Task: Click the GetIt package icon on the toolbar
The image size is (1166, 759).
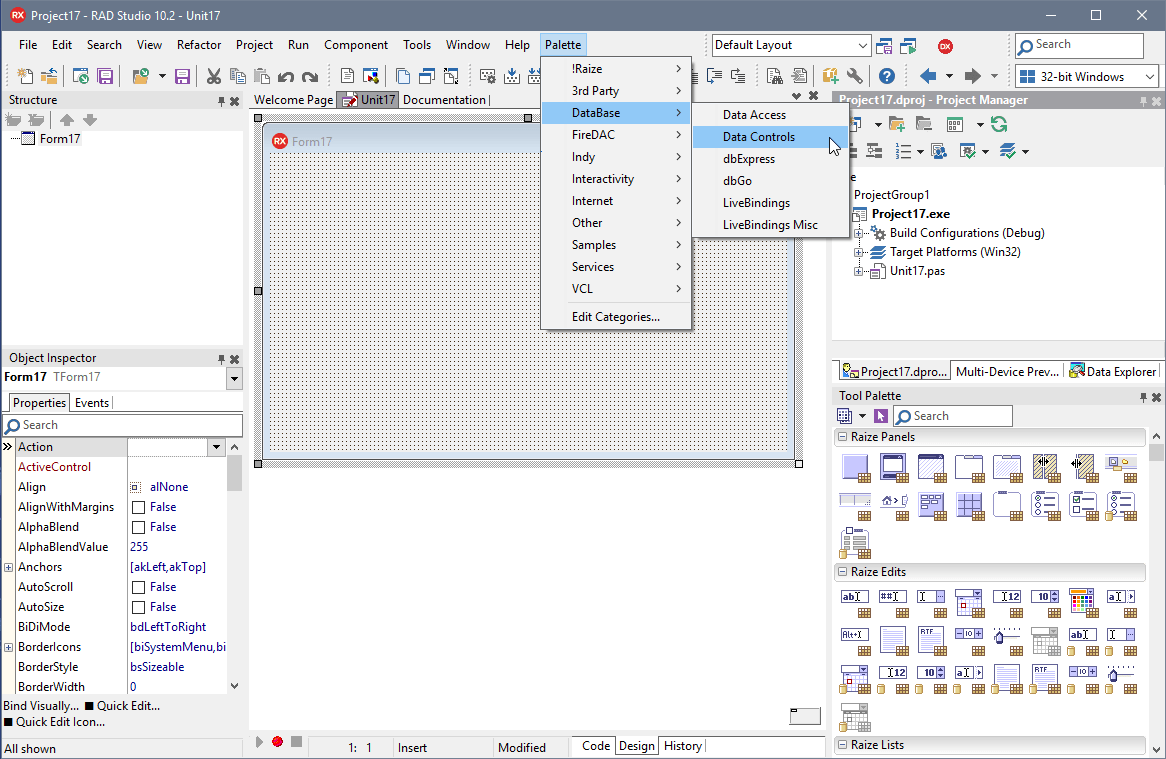Action: coord(830,75)
